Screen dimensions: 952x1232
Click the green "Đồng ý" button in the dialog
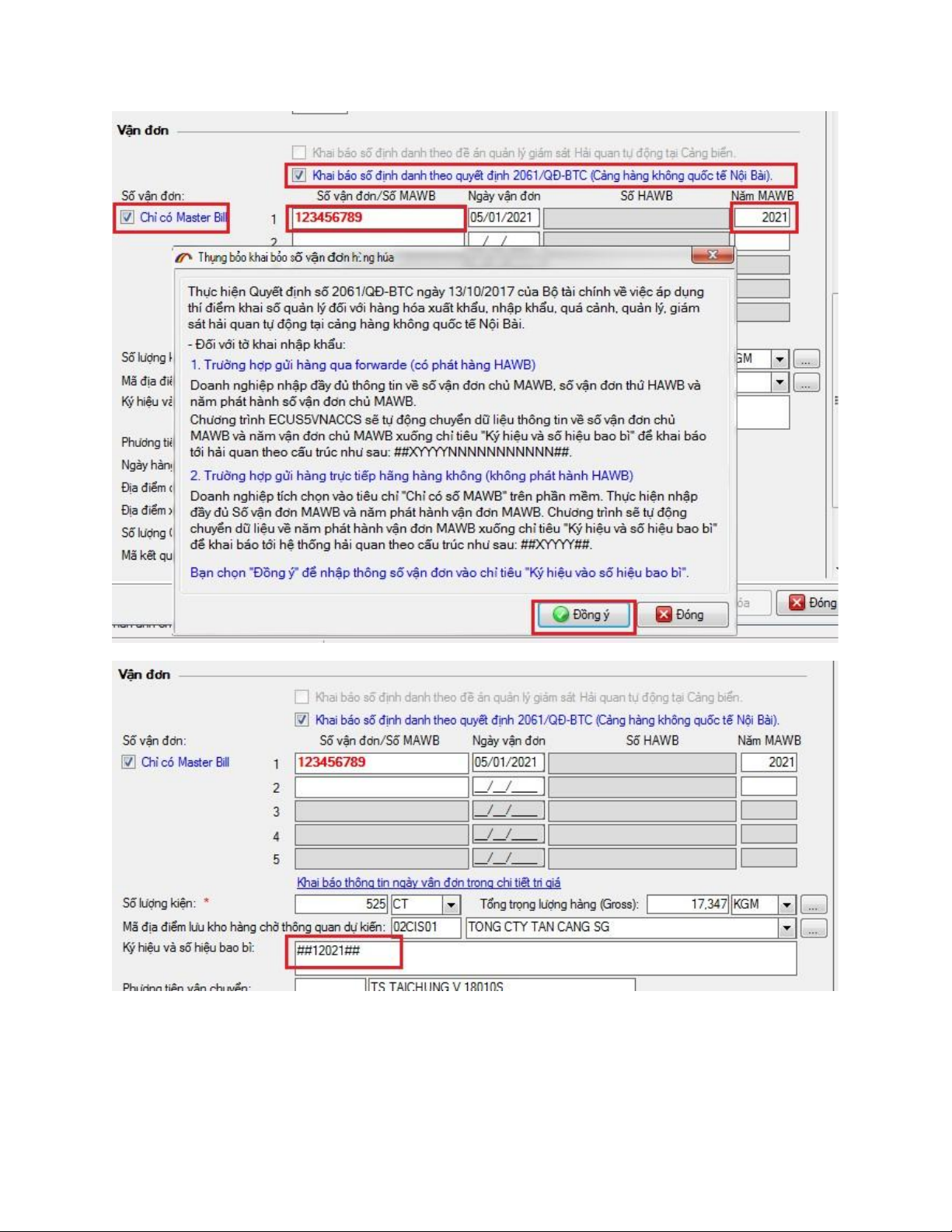pyautogui.click(x=583, y=615)
